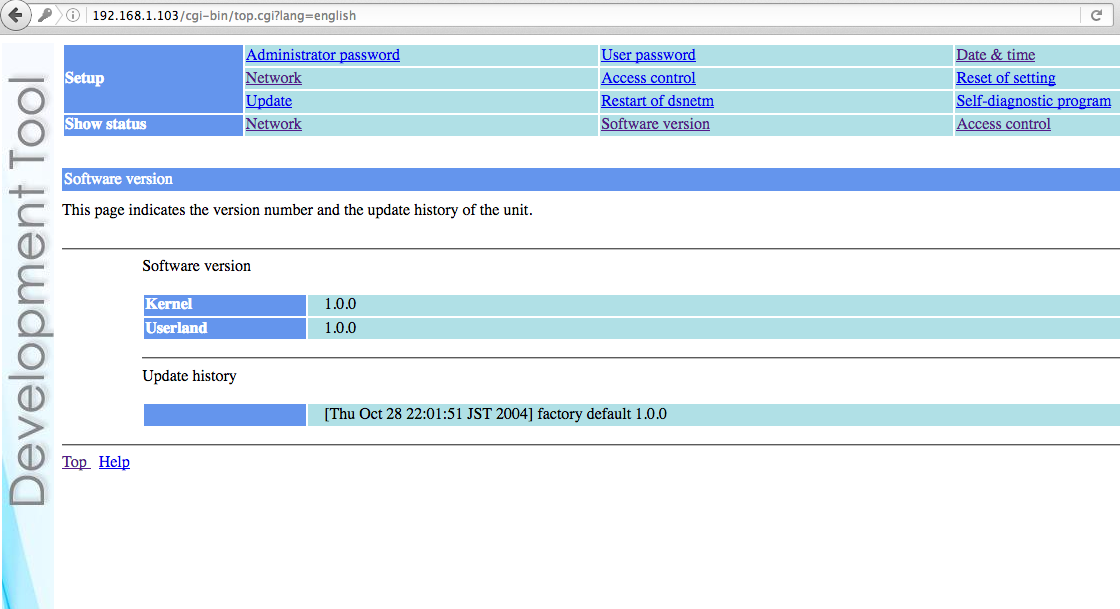Open the Help link

pos(114,462)
